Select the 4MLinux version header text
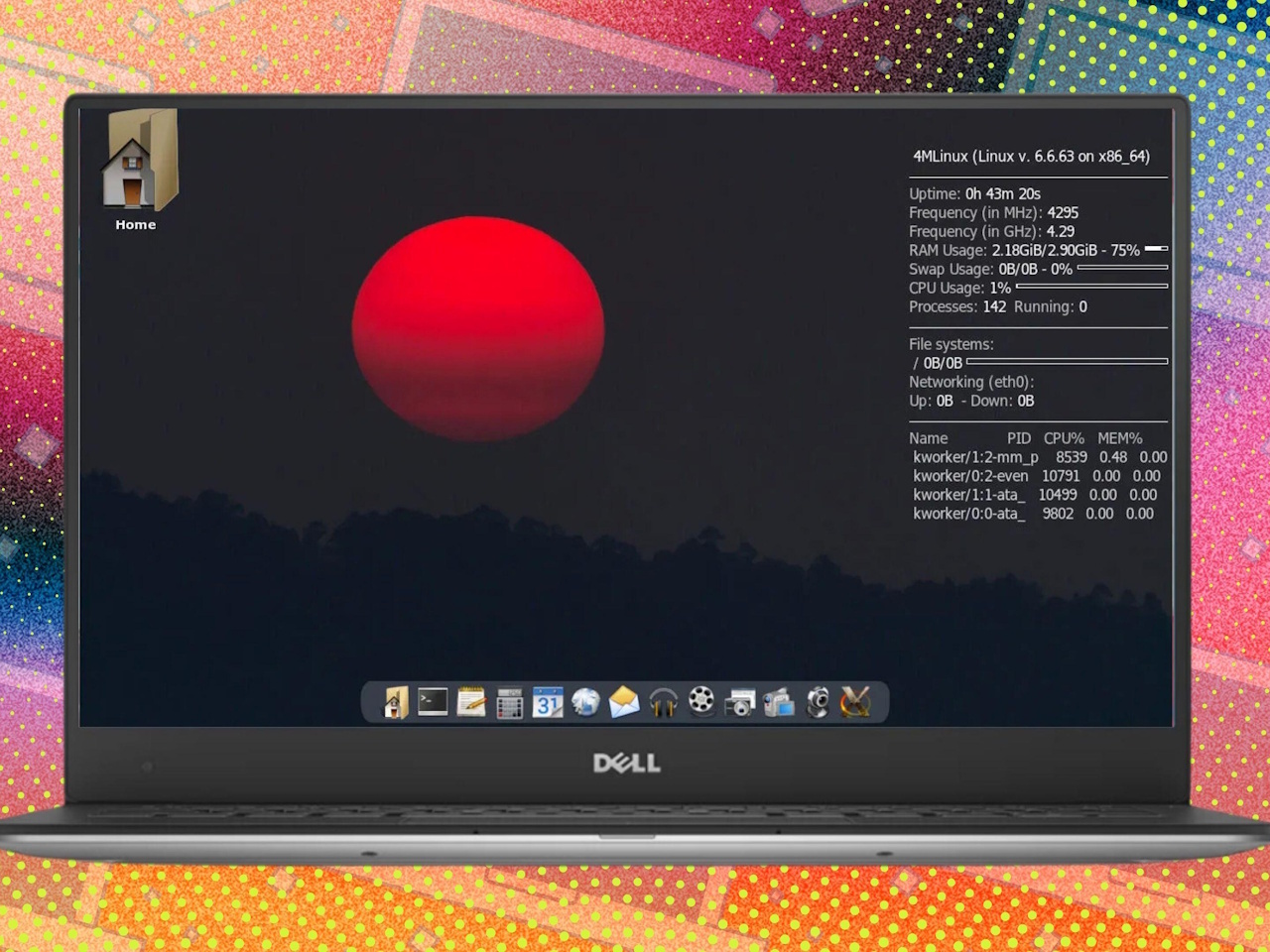Screen dimensions: 1270x952 (x=1030, y=156)
